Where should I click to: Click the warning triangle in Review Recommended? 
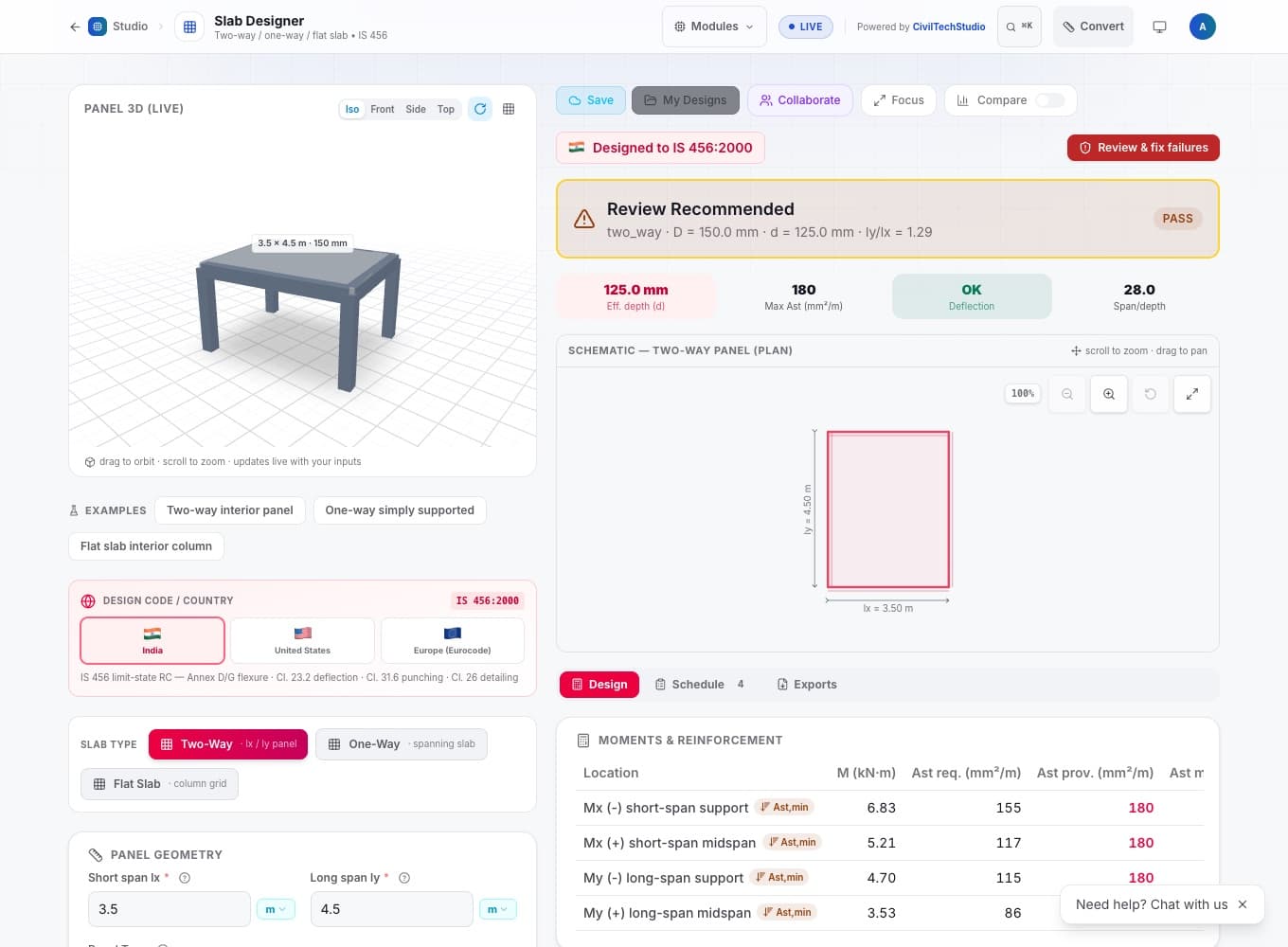click(584, 219)
